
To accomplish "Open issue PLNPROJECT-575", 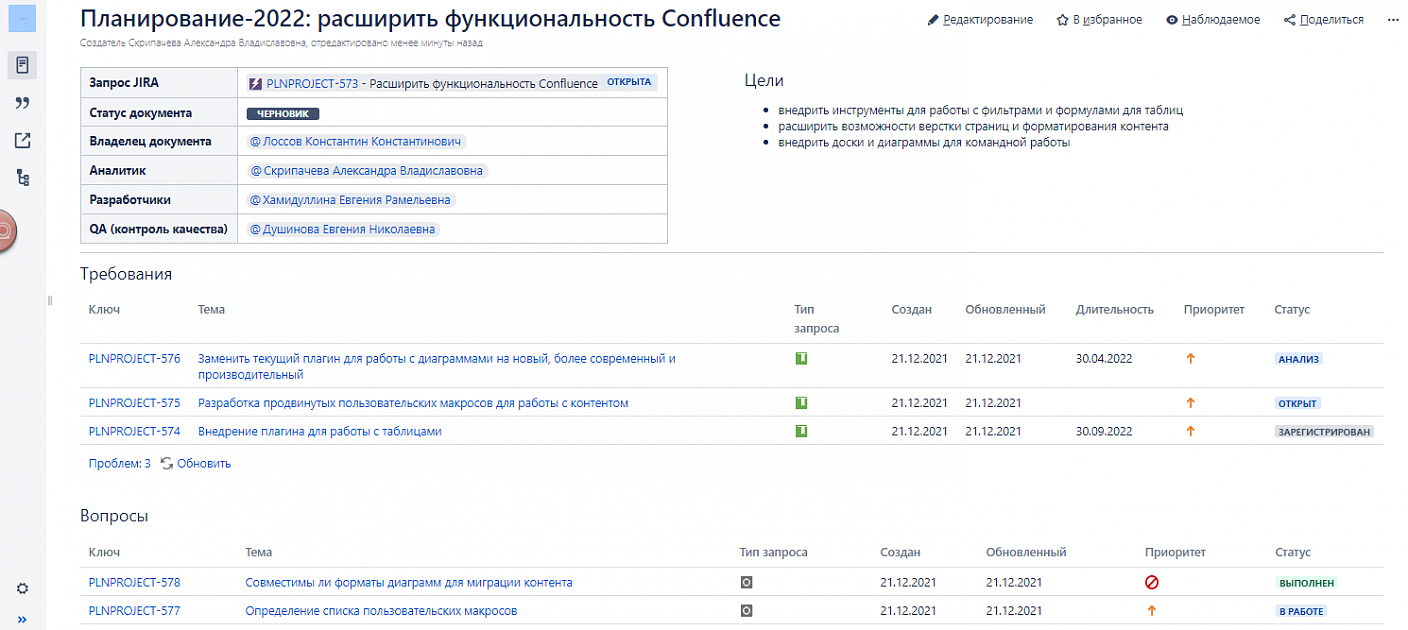I will 134,403.
